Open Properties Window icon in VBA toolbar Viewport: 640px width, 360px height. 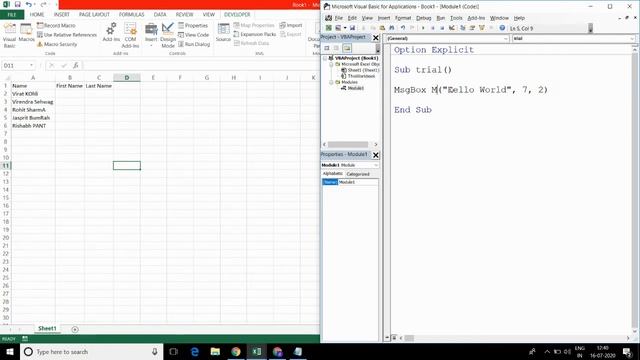tap(472, 28)
